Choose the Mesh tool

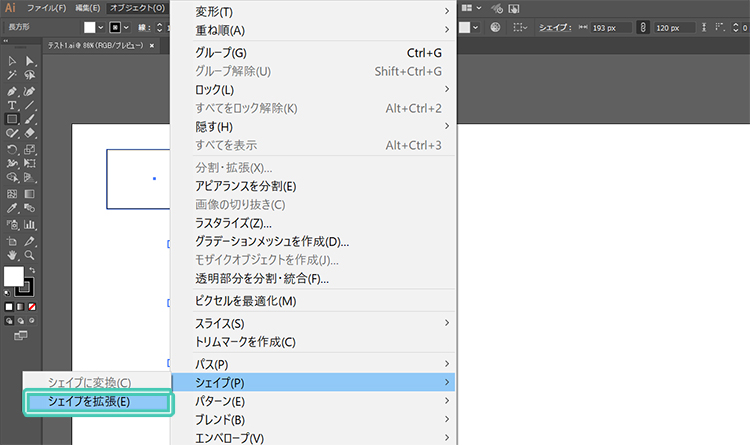click(12, 194)
